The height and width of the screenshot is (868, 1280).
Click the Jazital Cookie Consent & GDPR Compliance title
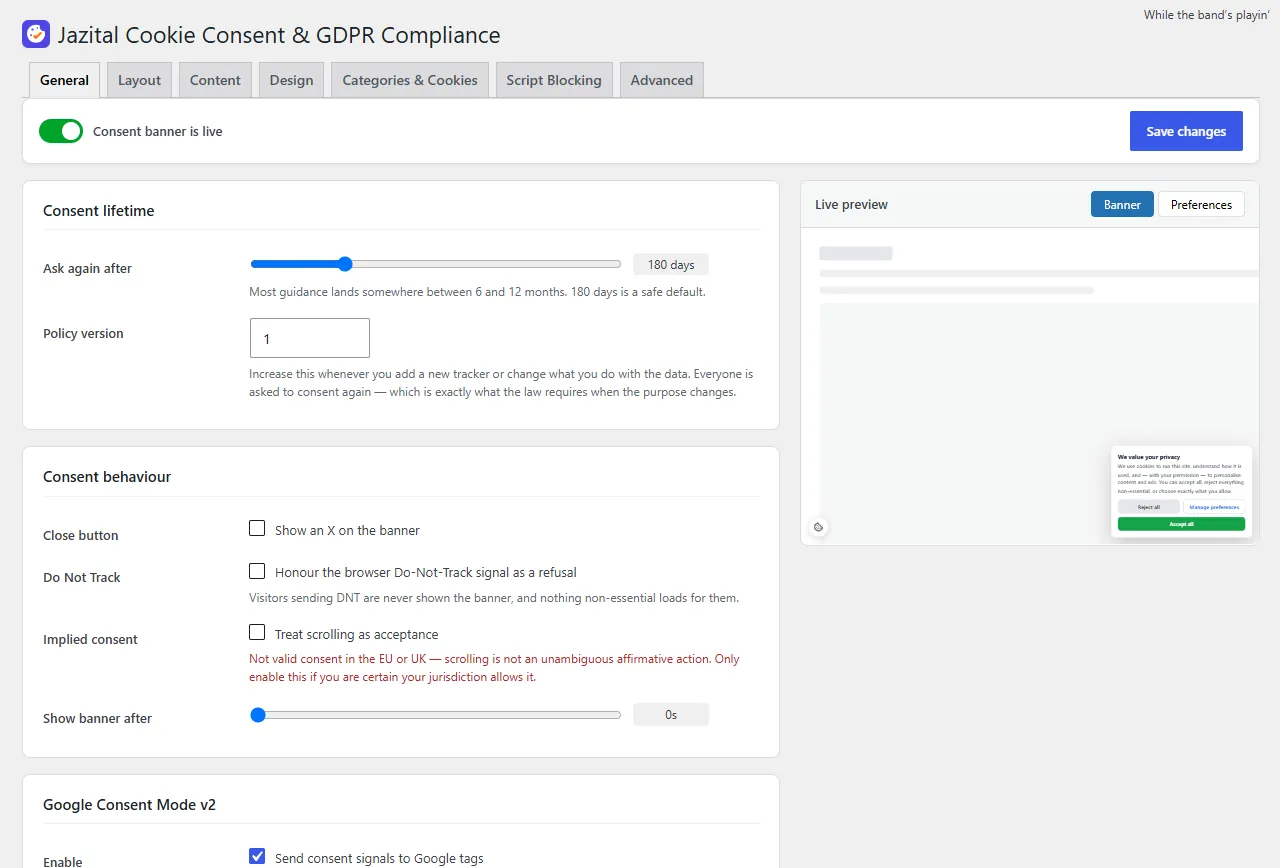tap(279, 35)
